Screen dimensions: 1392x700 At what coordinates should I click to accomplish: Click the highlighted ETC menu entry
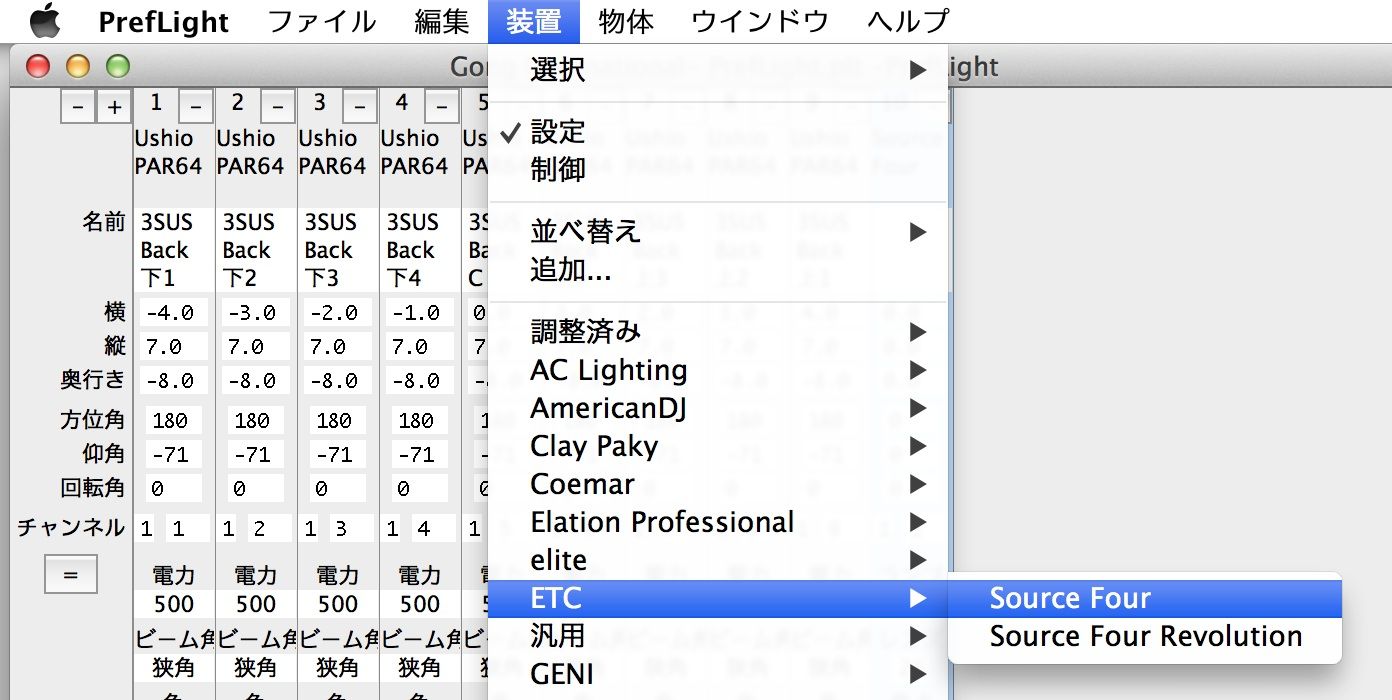tap(718, 598)
